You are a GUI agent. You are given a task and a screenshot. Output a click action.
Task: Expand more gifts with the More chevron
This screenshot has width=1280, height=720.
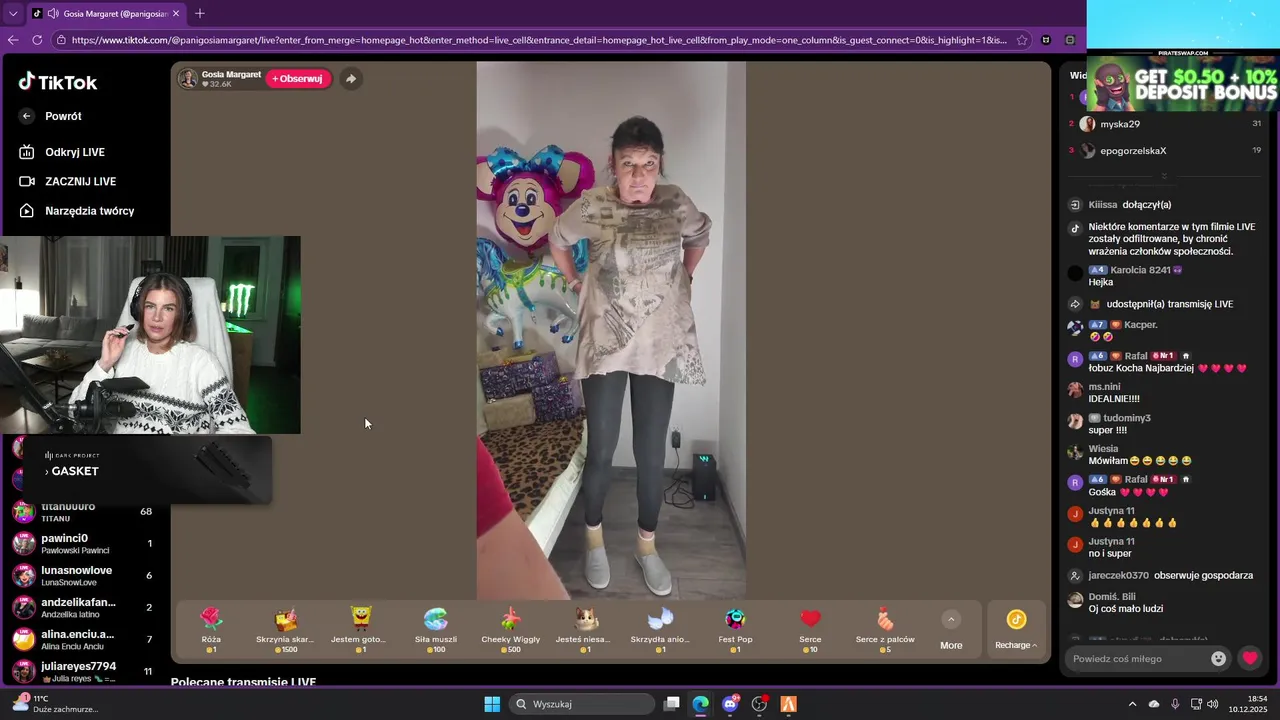(x=951, y=620)
